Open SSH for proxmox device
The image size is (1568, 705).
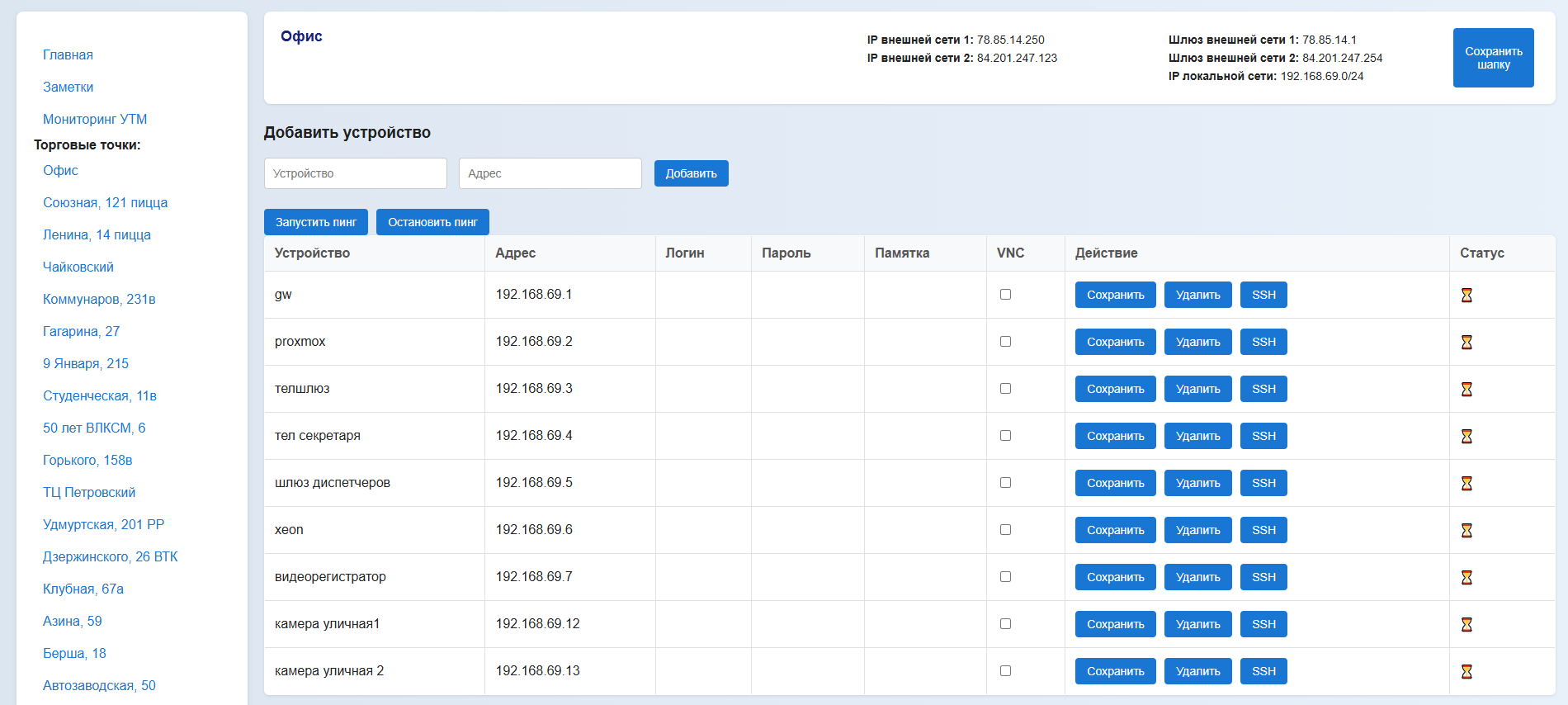tap(1263, 342)
